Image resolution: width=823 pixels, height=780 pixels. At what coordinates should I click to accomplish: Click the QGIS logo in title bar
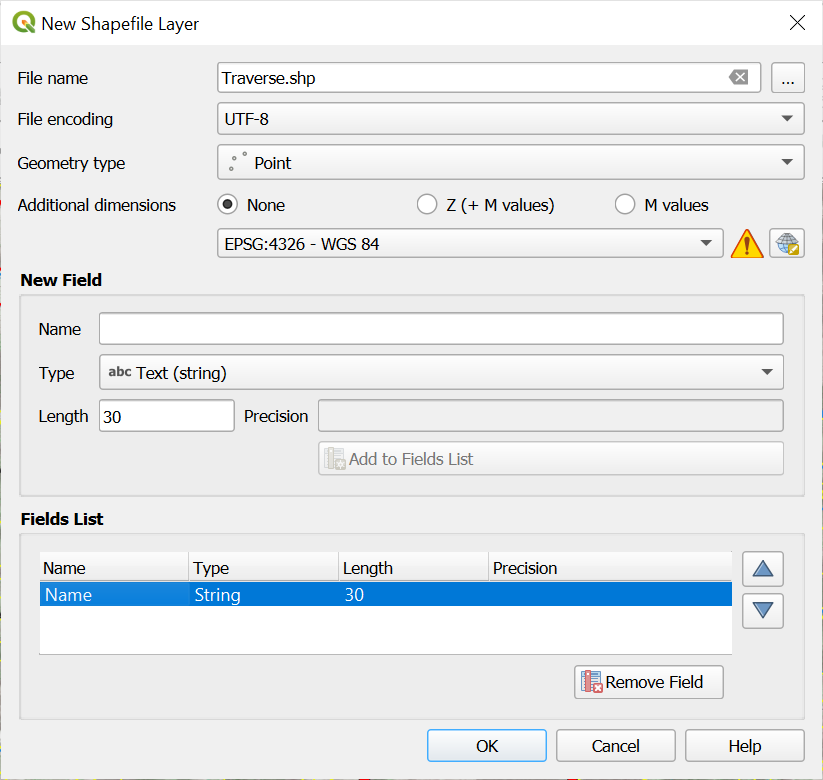coord(23,23)
